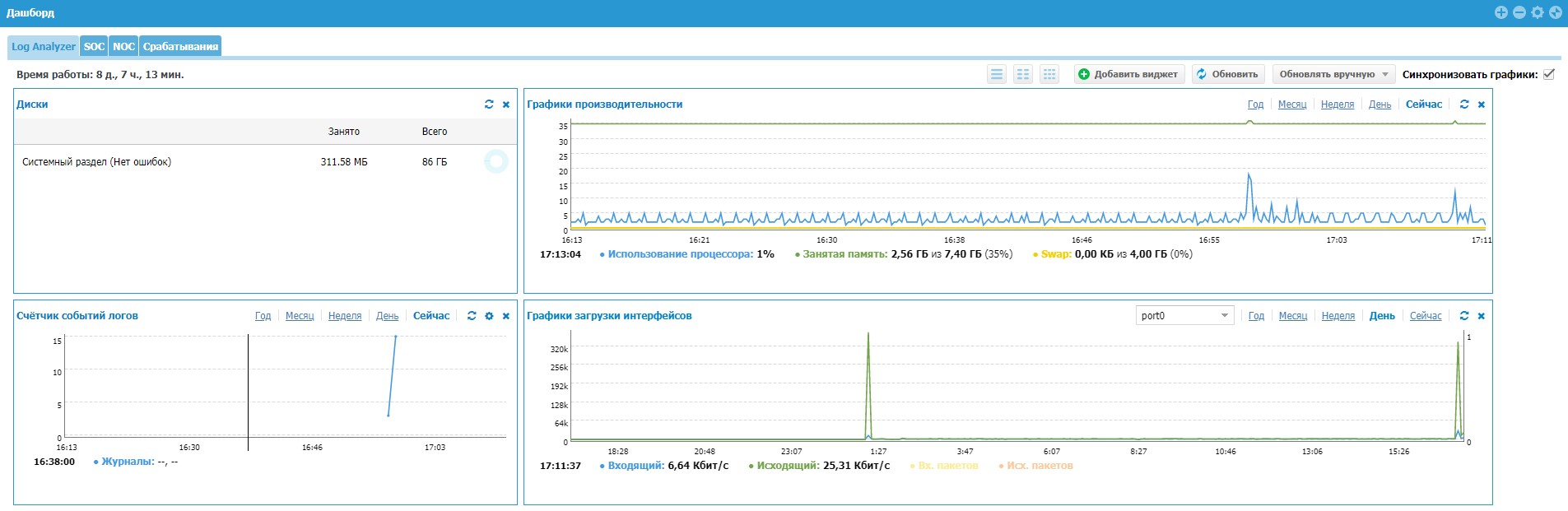Enable Исх. пакетов series in legend
The height and width of the screenshot is (511, 1568).
1035,466
